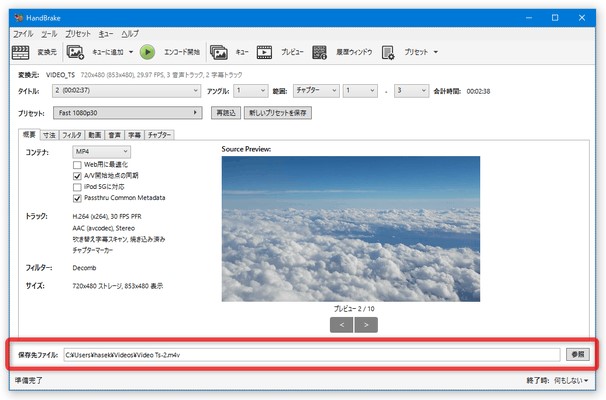The height and width of the screenshot is (400, 606).
Task: Start encoding with the green play icon
Action: click(147, 52)
